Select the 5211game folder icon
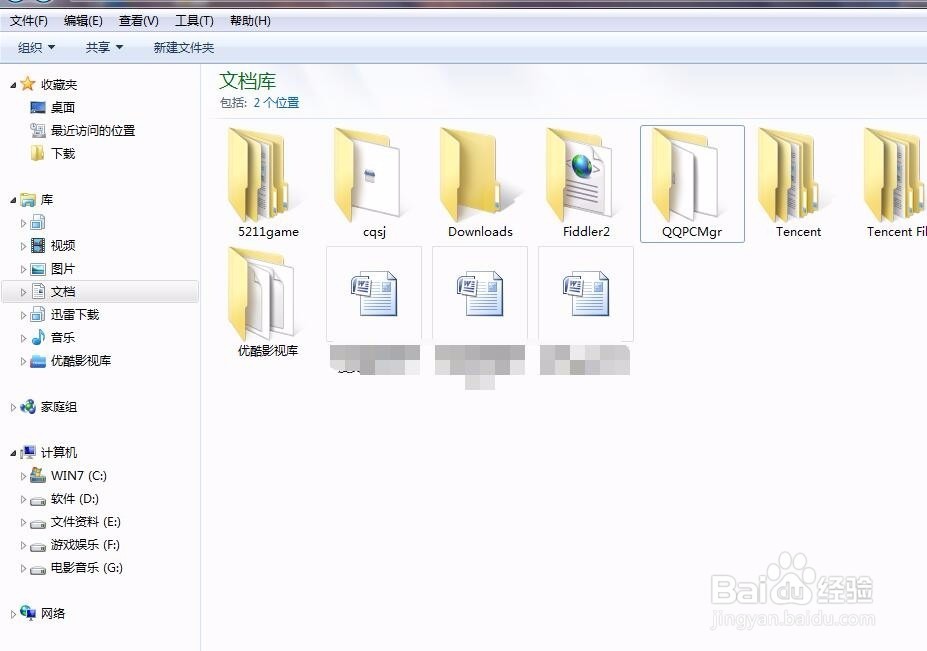927x651 pixels. point(260,174)
